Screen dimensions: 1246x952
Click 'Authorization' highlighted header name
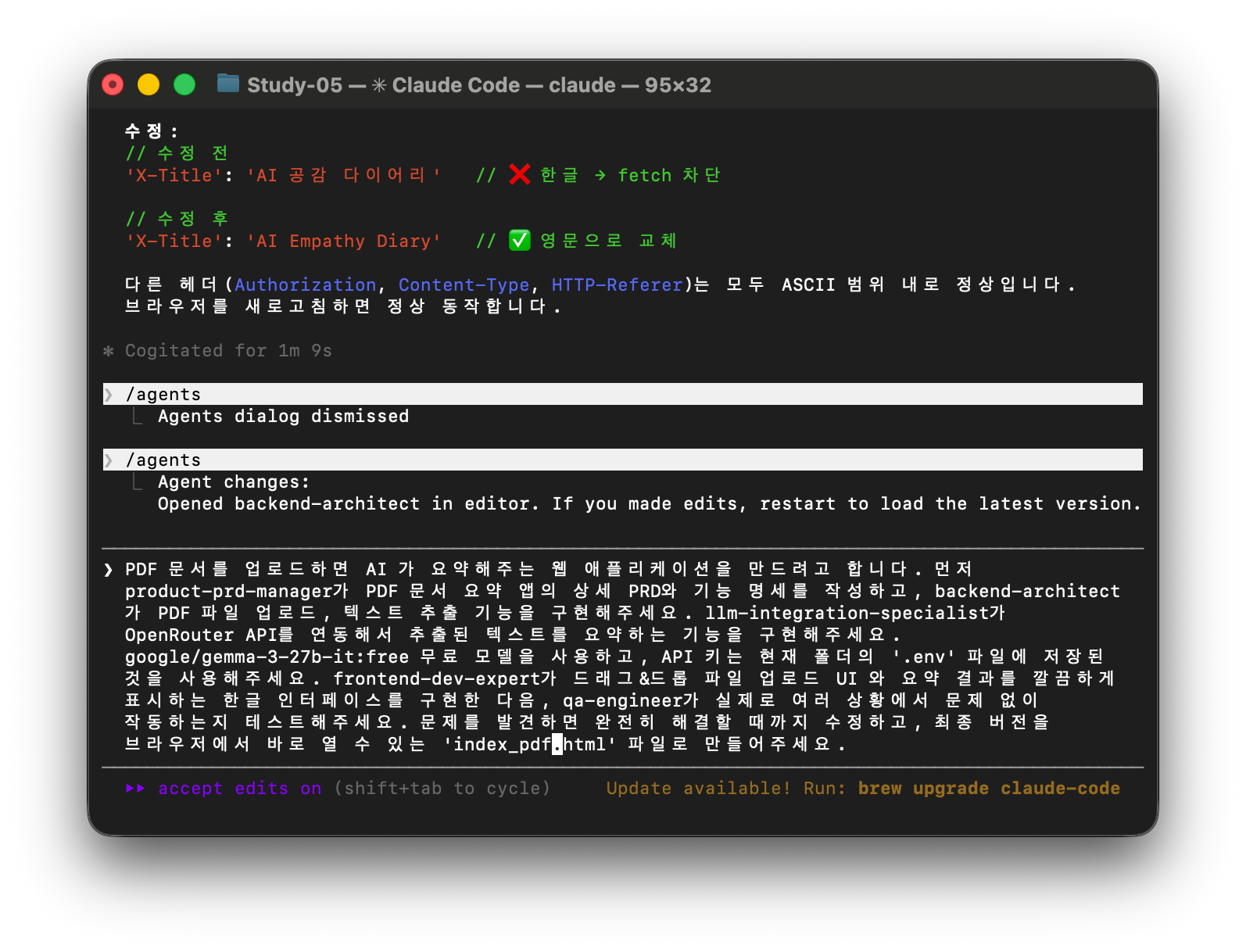point(306,285)
